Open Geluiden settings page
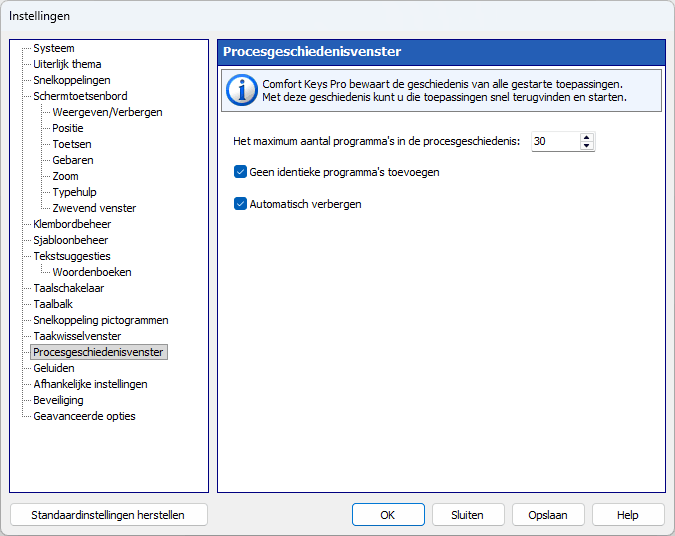Viewport: 675px width, 536px height. (x=54, y=368)
